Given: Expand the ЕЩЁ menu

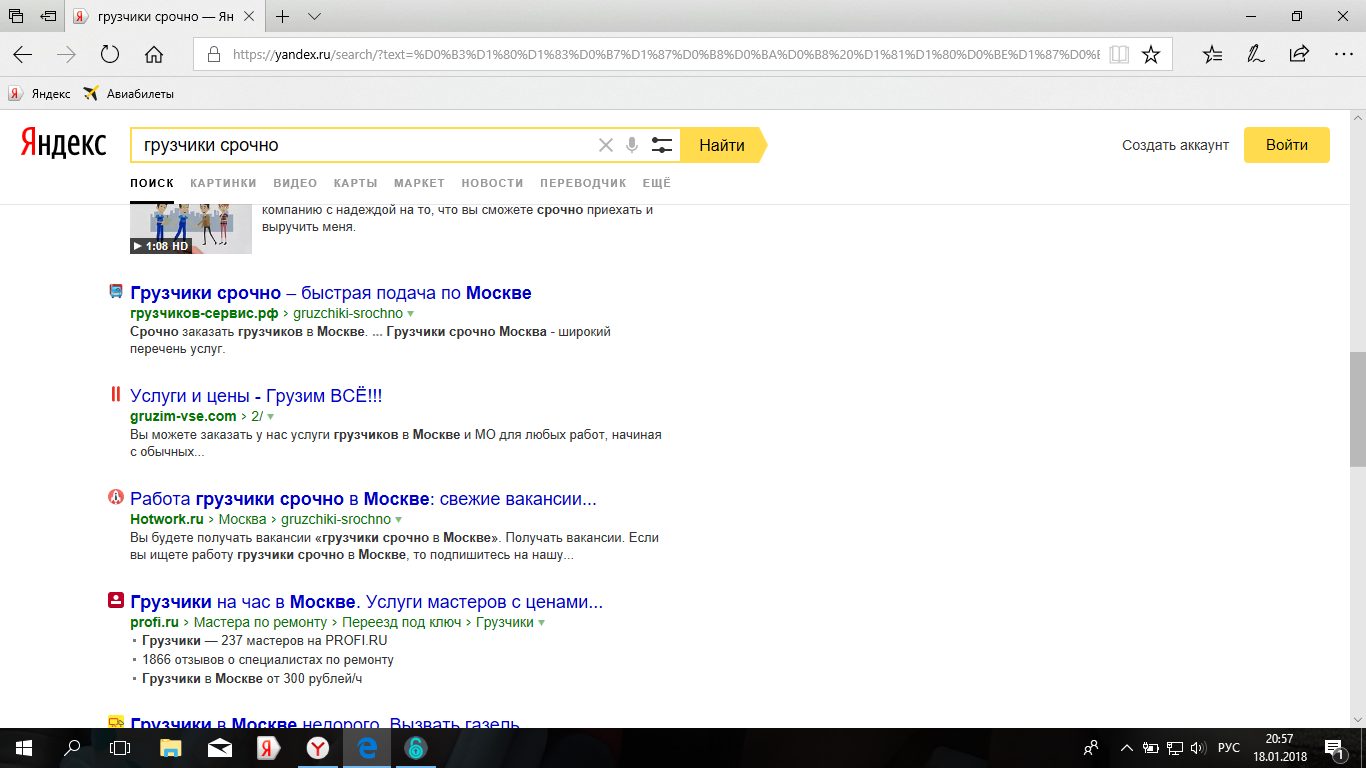Looking at the screenshot, I should pyautogui.click(x=656, y=183).
